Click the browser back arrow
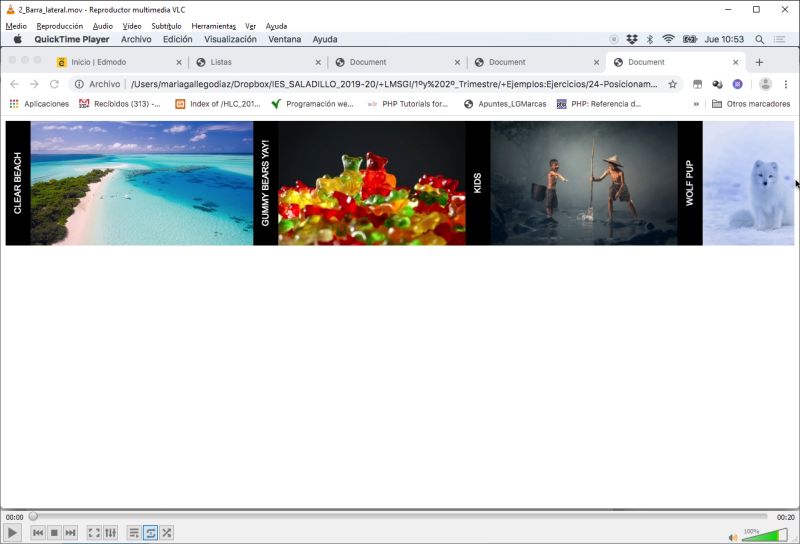The image size is (800, 544). pos(14,84)
